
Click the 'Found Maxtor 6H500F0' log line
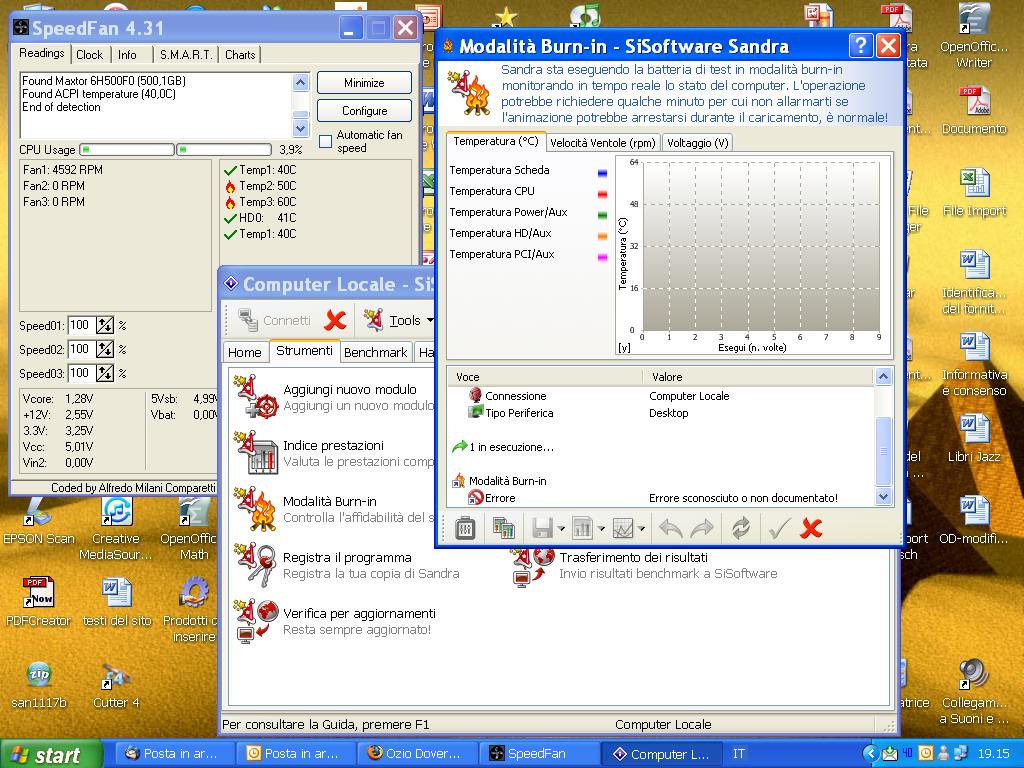tap(104, 81)
